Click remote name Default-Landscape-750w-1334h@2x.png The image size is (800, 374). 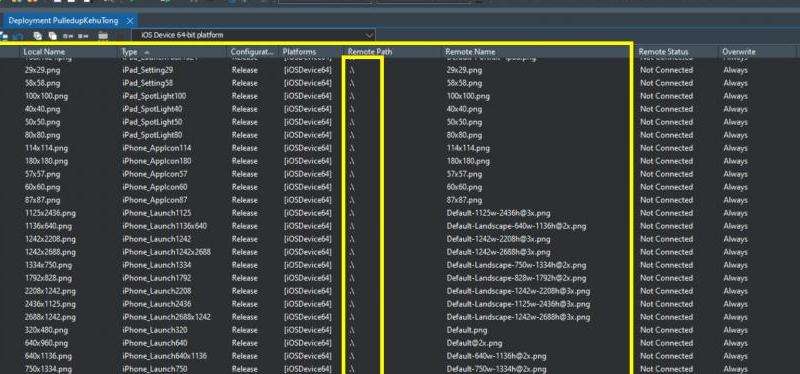[516, 265]
